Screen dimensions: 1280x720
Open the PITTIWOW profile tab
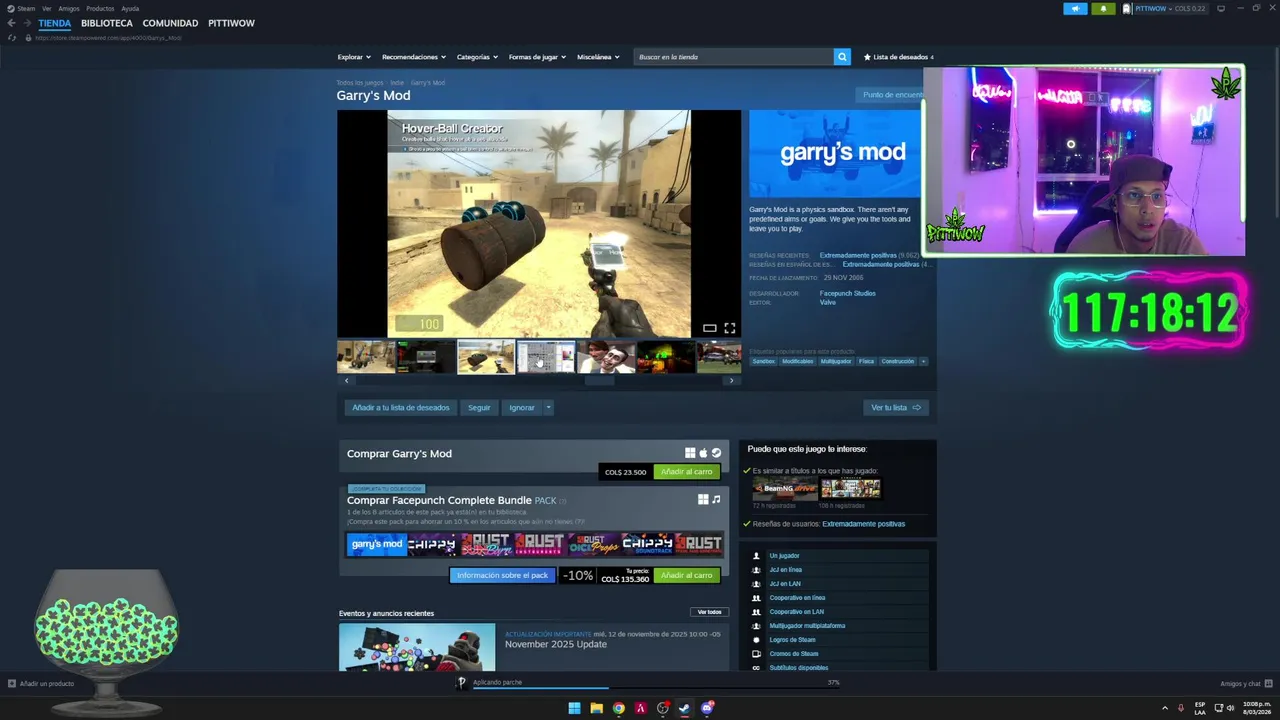tap(231, 23)
